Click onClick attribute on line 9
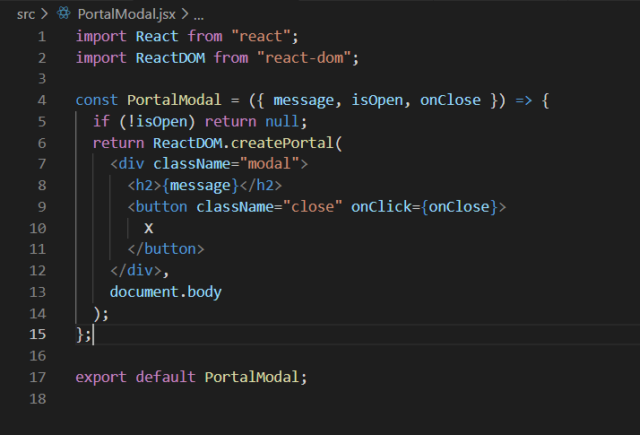This screenshot has height=435, width=640. (x=381, y=206)
